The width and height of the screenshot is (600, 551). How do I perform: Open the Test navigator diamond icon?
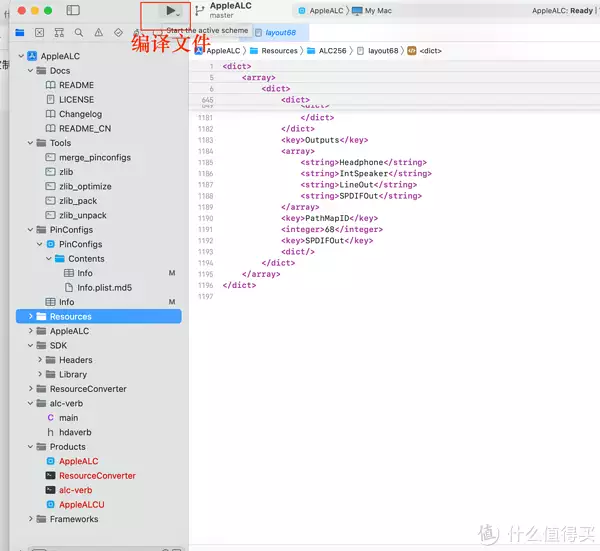pyautogui.click(x=118, y=33)
